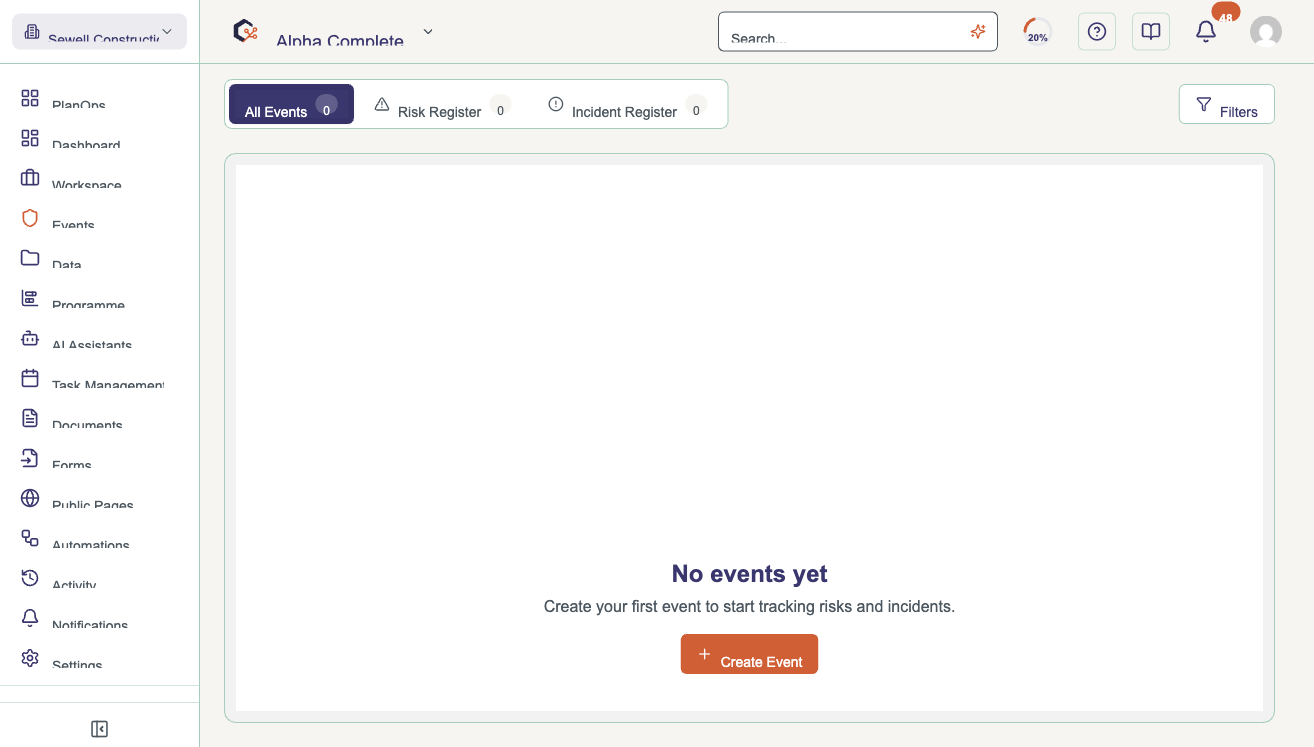This screenshot has height=747, width=1314.
Task: Click the 20% progress indicator
Action: click(x=1038, y=32)
